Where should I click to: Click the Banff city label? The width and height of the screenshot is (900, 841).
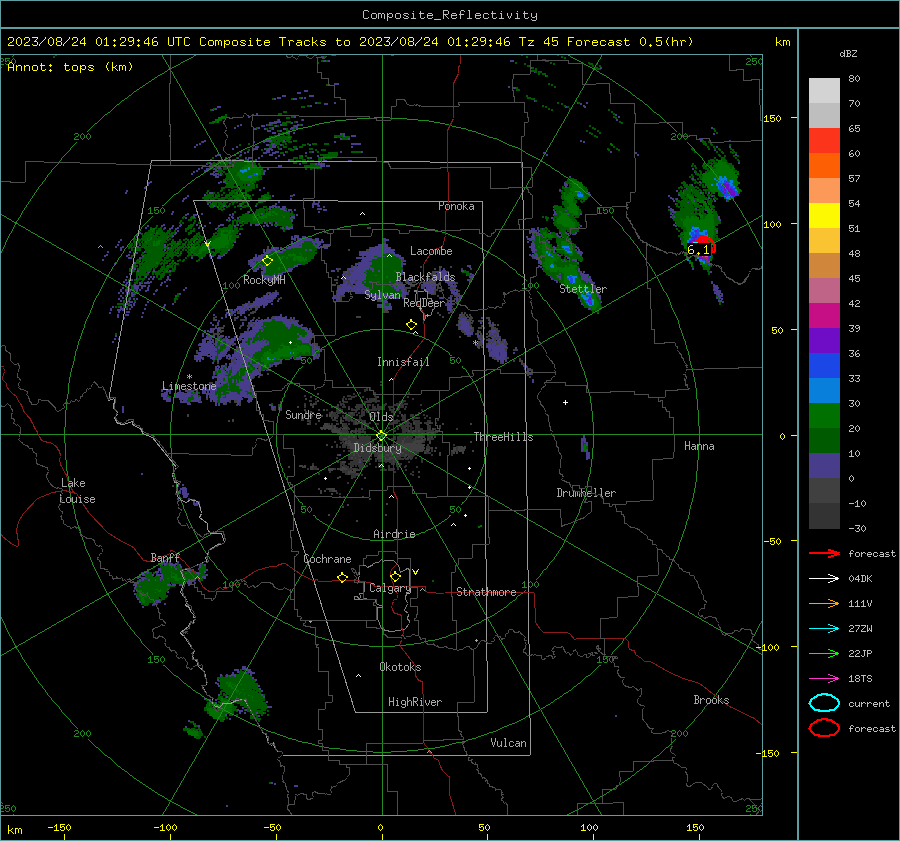click(165, 558)
